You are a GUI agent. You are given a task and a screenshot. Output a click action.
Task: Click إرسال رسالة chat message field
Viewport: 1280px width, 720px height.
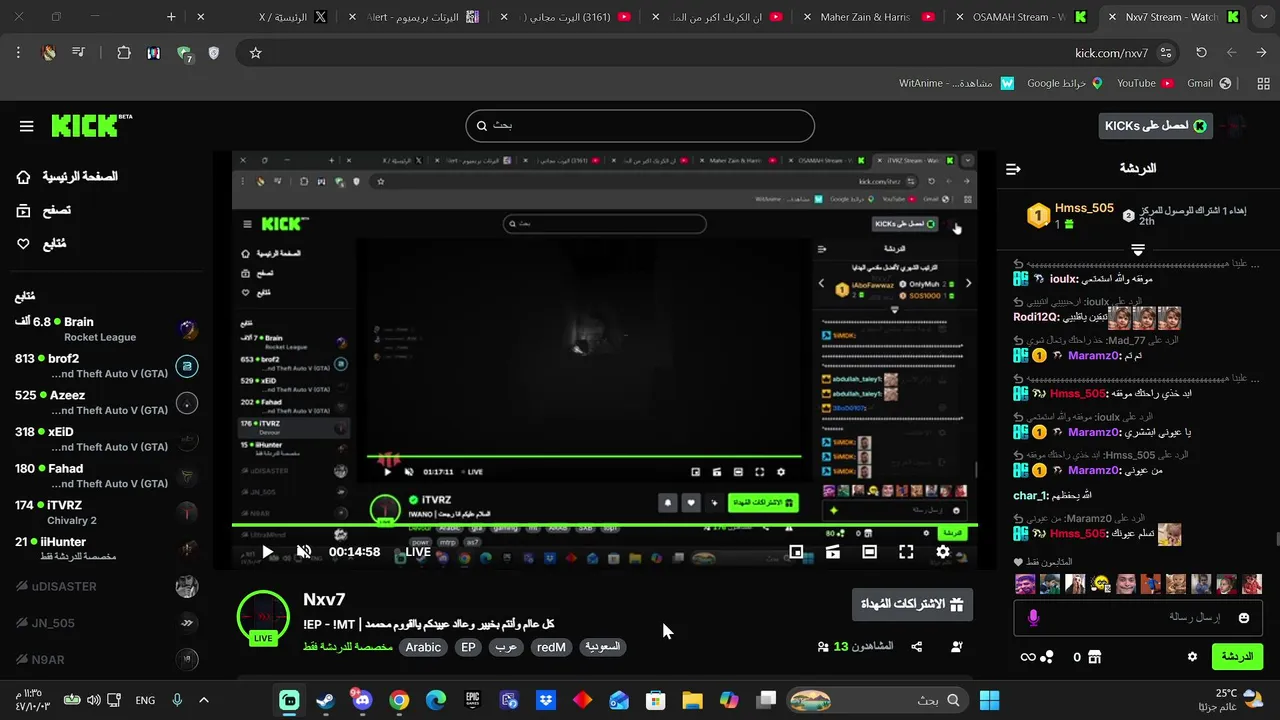coord(1137,618)
